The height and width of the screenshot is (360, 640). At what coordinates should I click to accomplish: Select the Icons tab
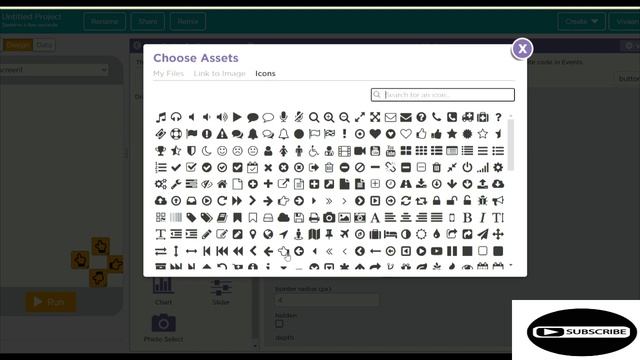[x=265, y=73]
